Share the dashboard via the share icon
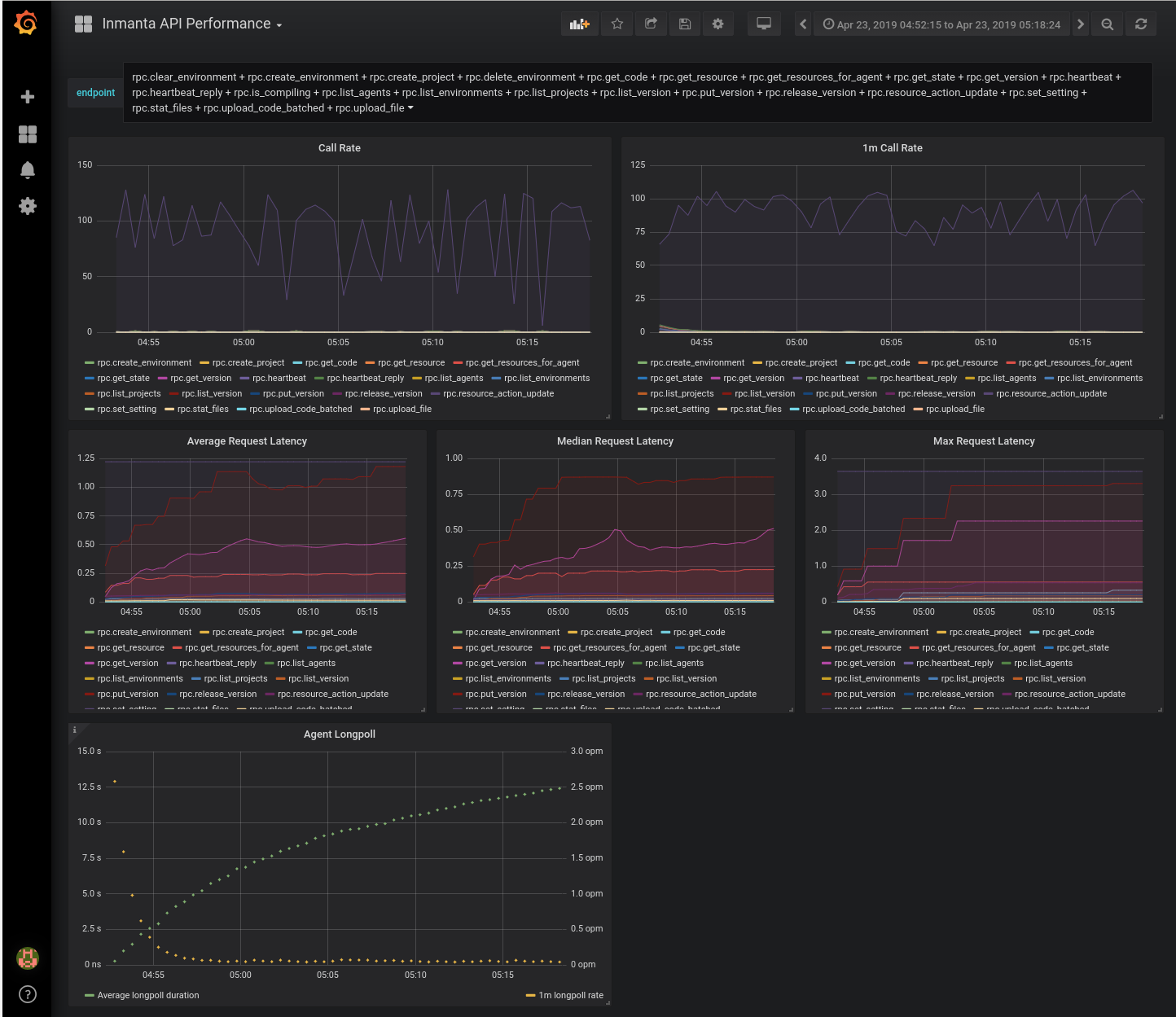The width and height of the screenshot is (1176, 1017). coord(651,24)
